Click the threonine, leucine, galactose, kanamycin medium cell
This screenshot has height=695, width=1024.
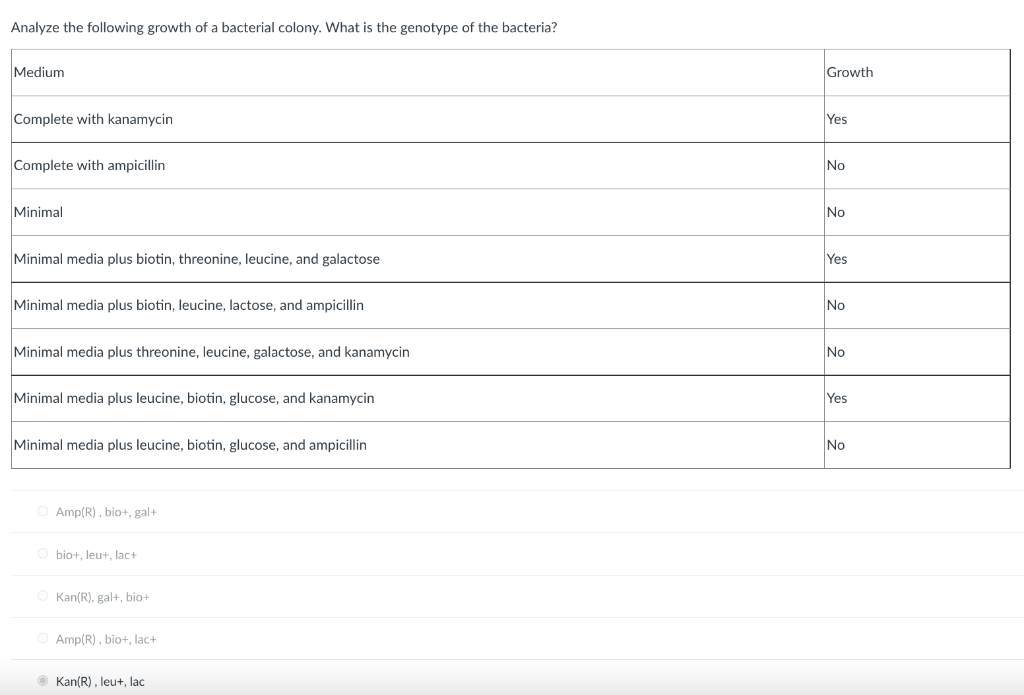[x=212, y=352]
